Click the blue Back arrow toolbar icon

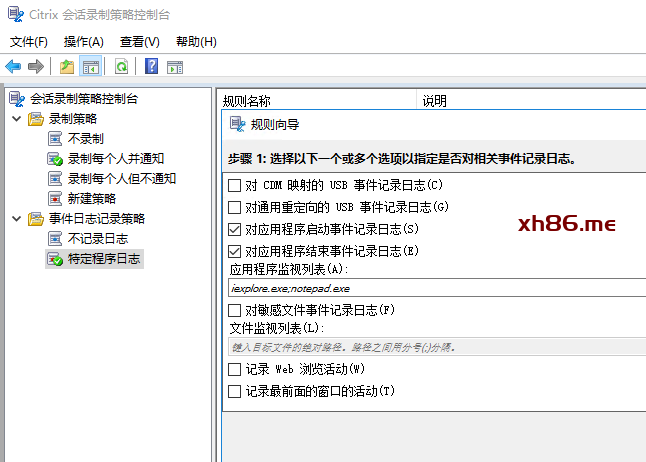pyautogui.click(x=13, y=66)
